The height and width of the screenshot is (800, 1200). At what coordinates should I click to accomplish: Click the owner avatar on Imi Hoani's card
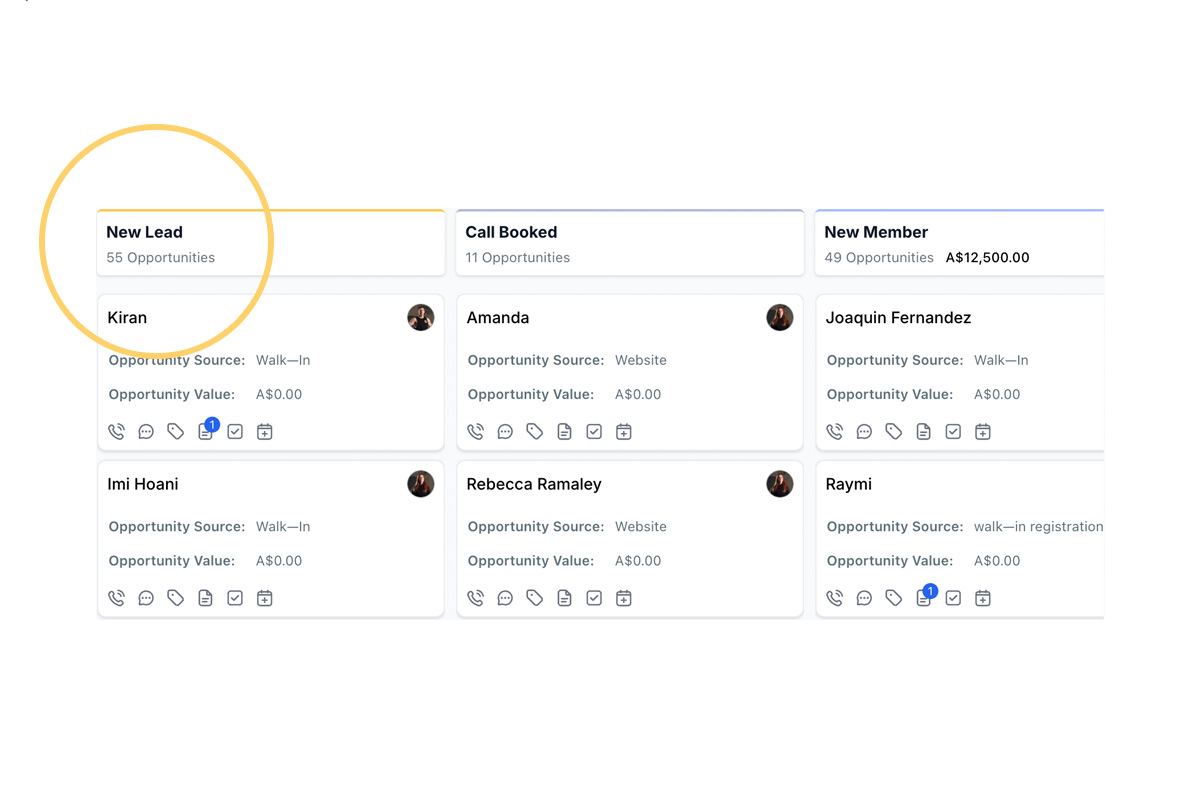point(421,484)
